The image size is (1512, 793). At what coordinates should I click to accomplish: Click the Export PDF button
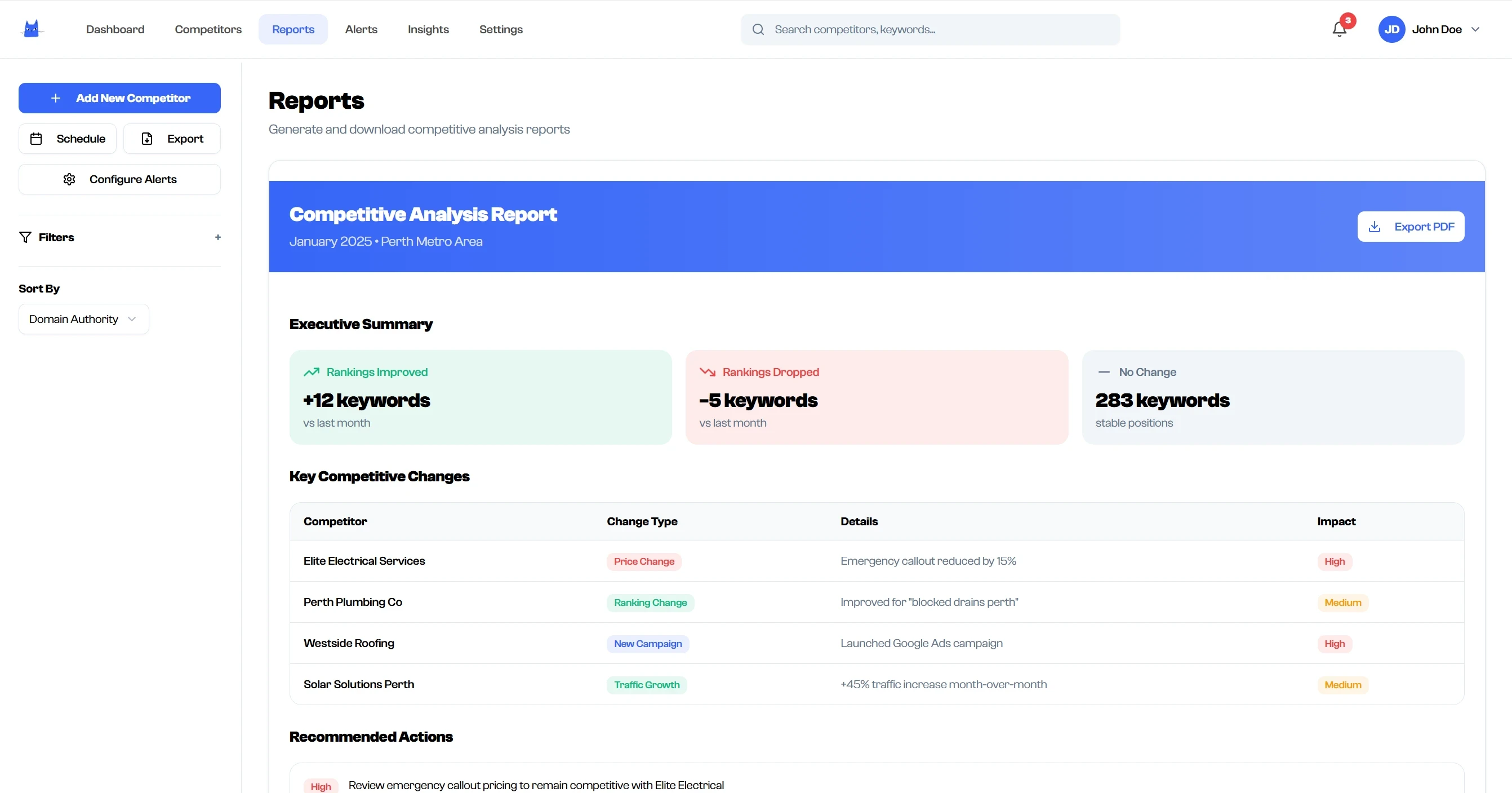(x=1411, y=227)
